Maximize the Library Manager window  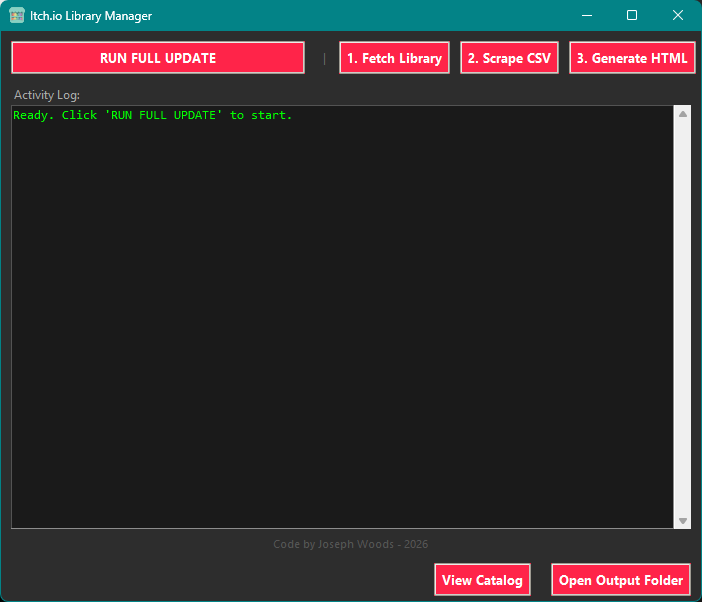coord(632,16)
